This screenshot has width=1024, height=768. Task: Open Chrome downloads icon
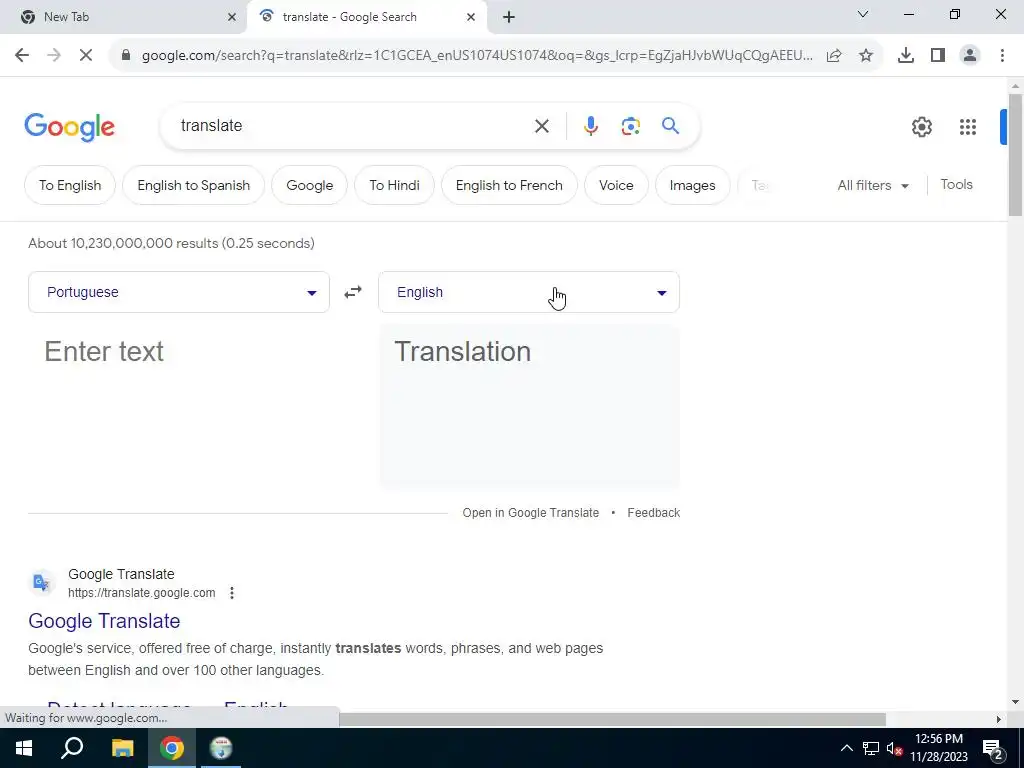(x=906, y=56)
